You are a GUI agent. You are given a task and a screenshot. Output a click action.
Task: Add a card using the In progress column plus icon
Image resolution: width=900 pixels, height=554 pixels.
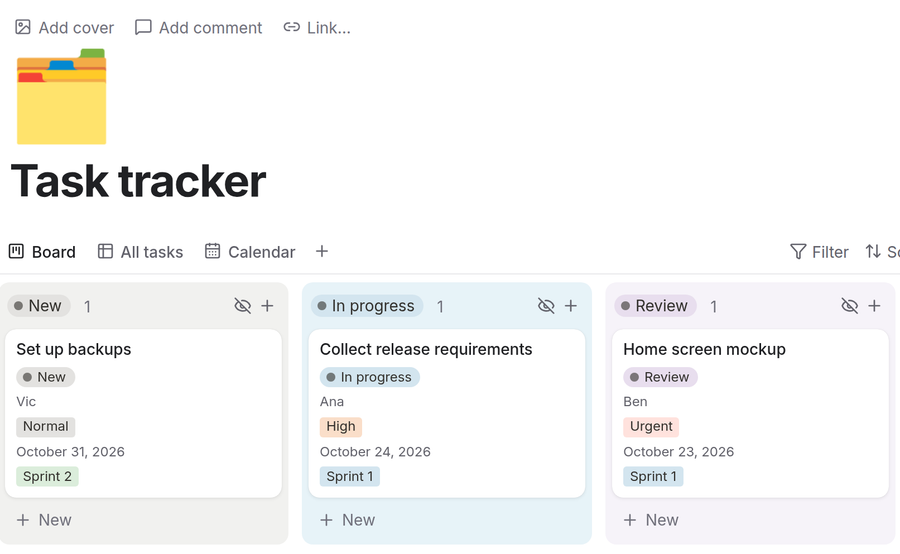tap(571, 306)
